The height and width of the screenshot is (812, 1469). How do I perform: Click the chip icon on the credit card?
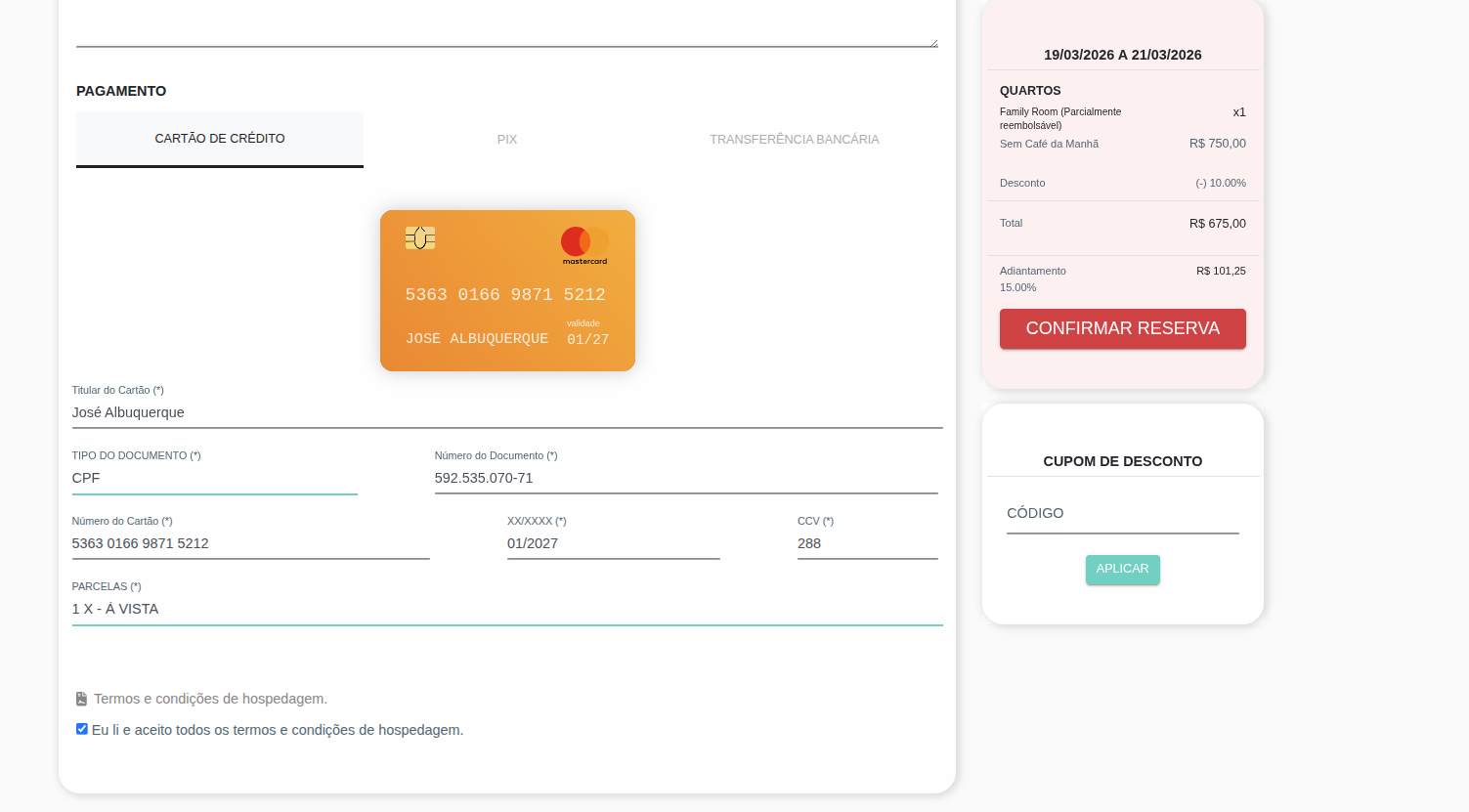coord(420,237)
